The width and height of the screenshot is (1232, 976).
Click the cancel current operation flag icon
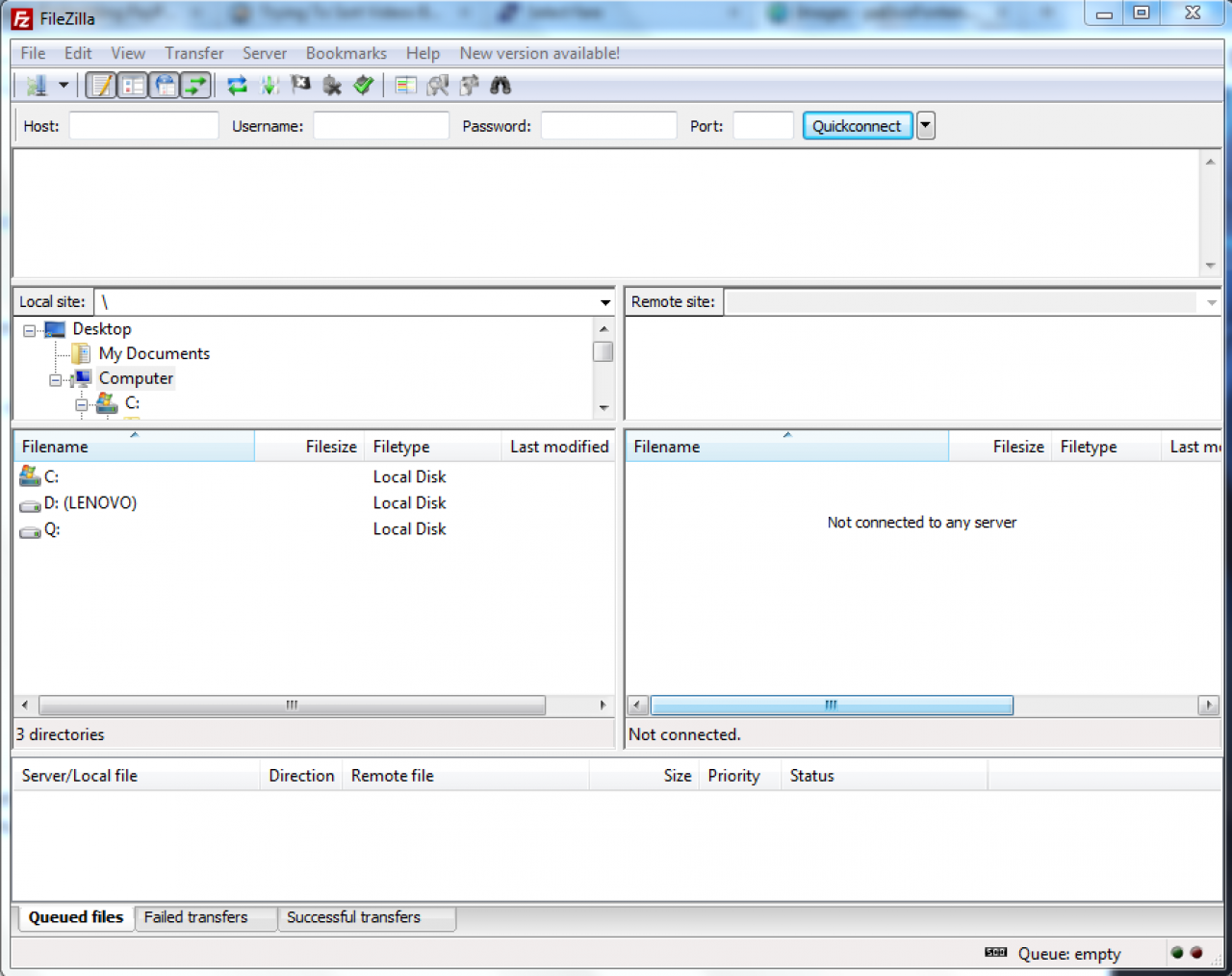click(301, 86)
